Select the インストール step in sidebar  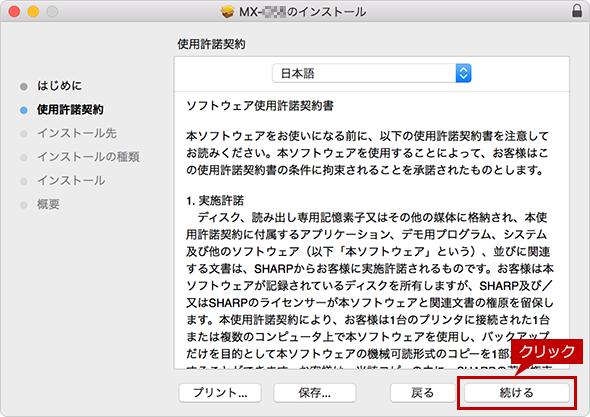[71, 181]
